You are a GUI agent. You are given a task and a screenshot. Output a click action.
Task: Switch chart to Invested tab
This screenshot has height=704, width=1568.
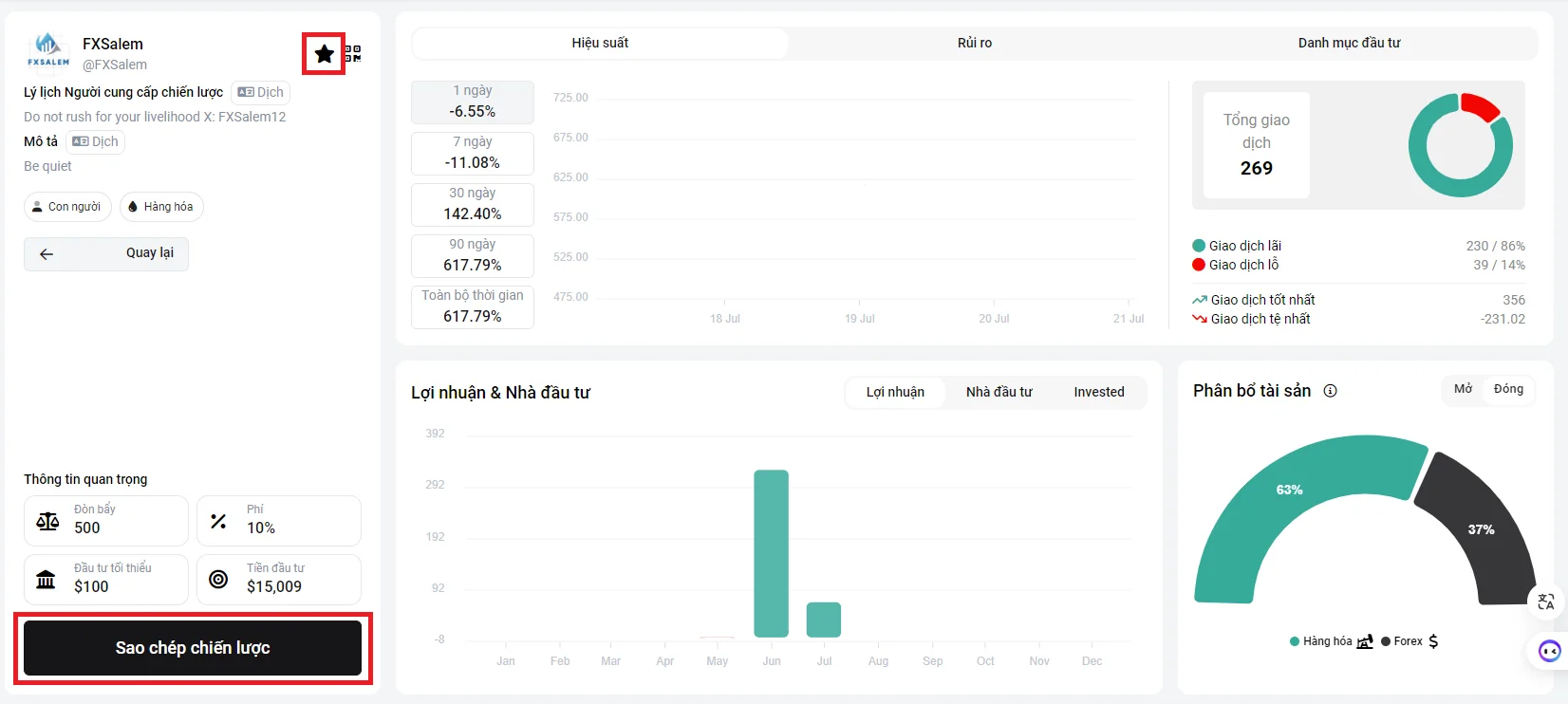pyautogui.click(x=1099, y=392)
